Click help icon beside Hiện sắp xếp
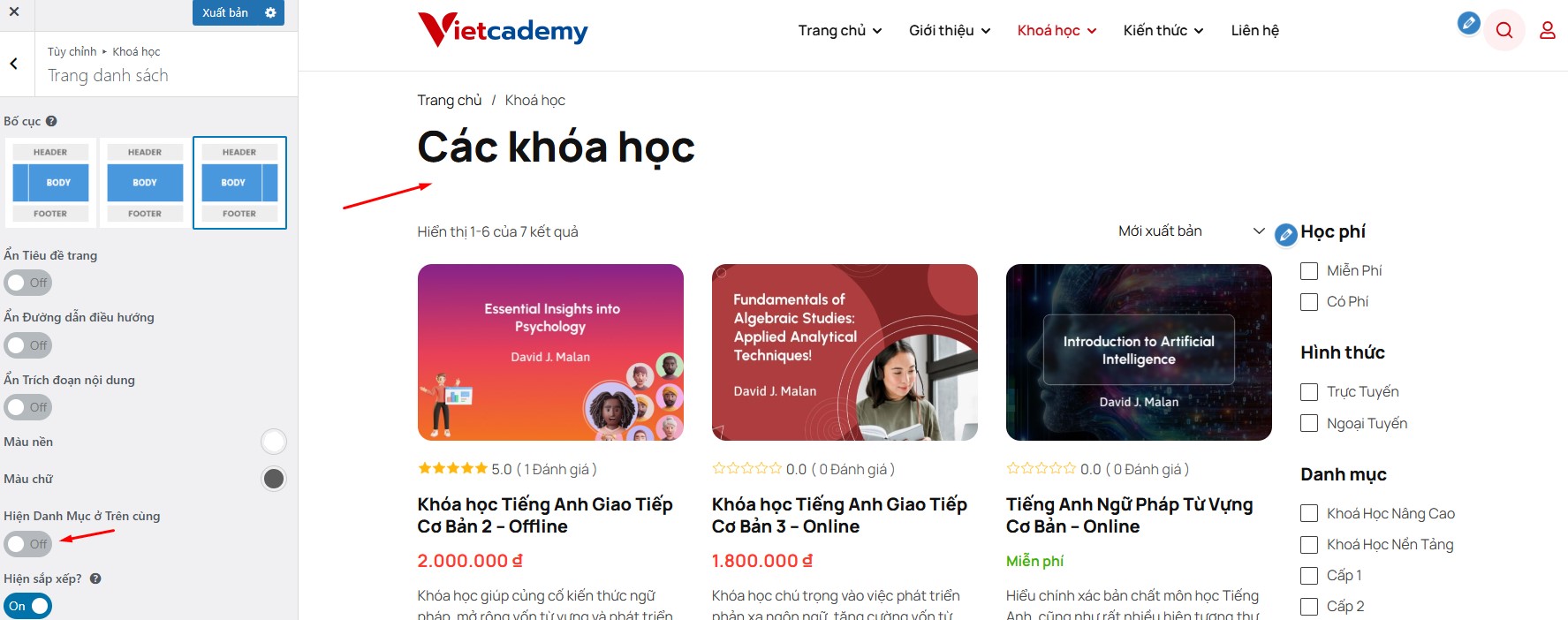The height and width of the screenshot is (620, 1568). 95,578
